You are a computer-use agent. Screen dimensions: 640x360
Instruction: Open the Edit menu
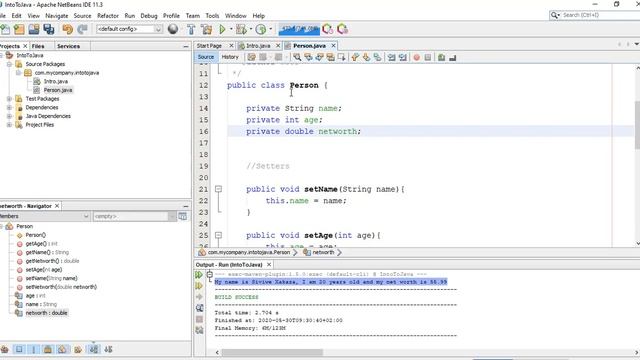coord(16,16)
